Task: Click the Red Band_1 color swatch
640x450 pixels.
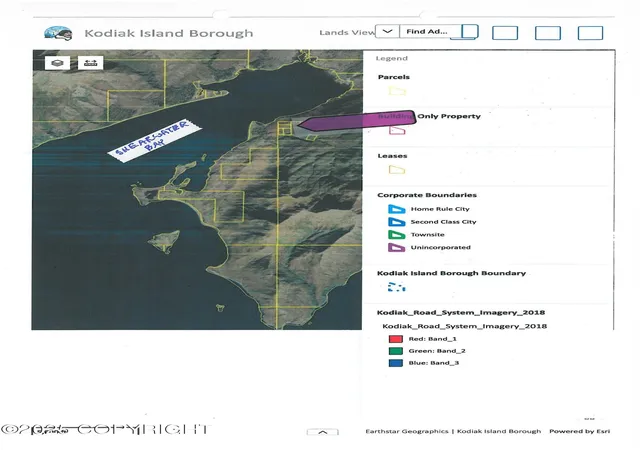Action: pyautogui.click(x=396, y=339)
